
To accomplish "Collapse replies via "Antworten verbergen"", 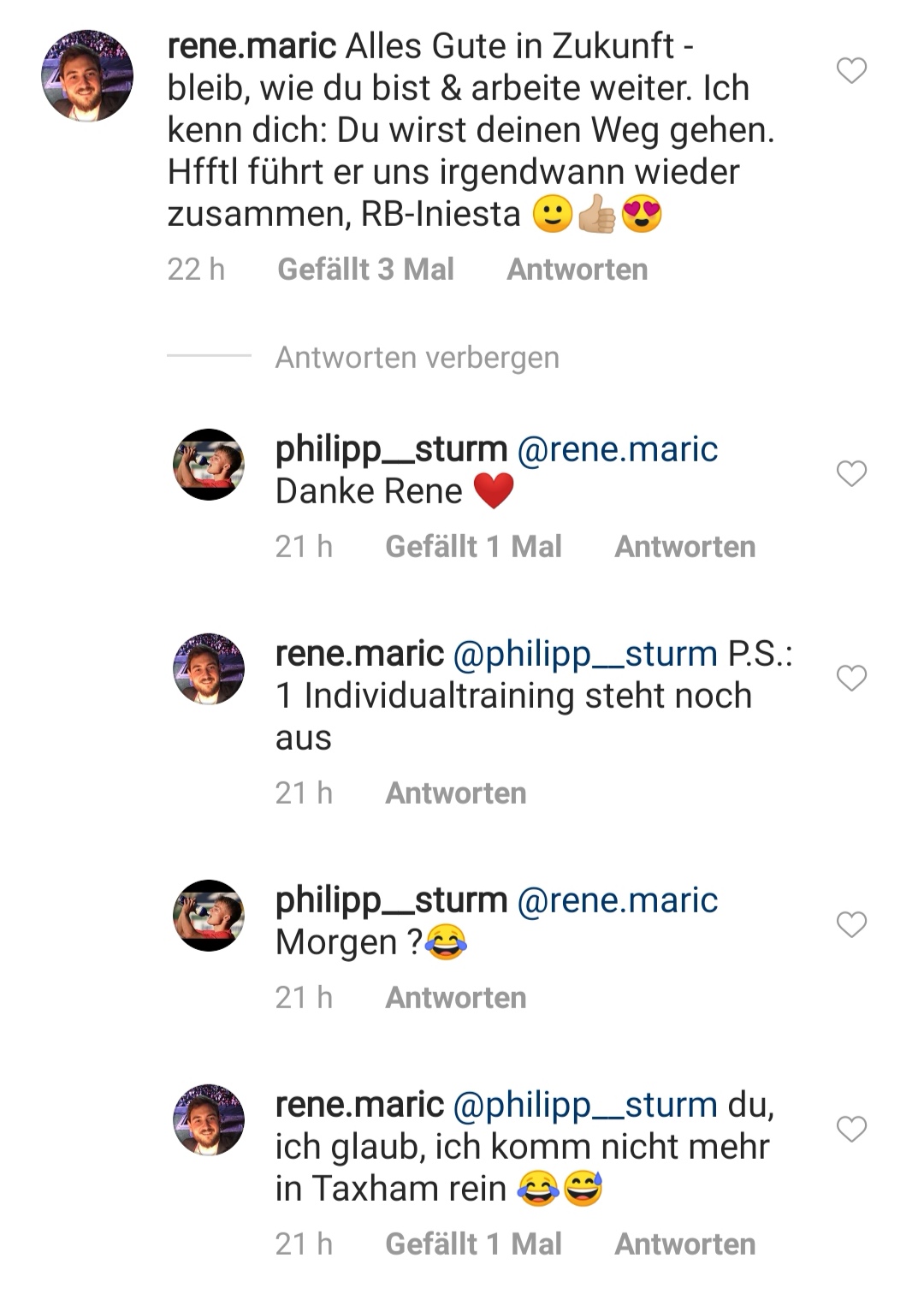I will [417, 358].
